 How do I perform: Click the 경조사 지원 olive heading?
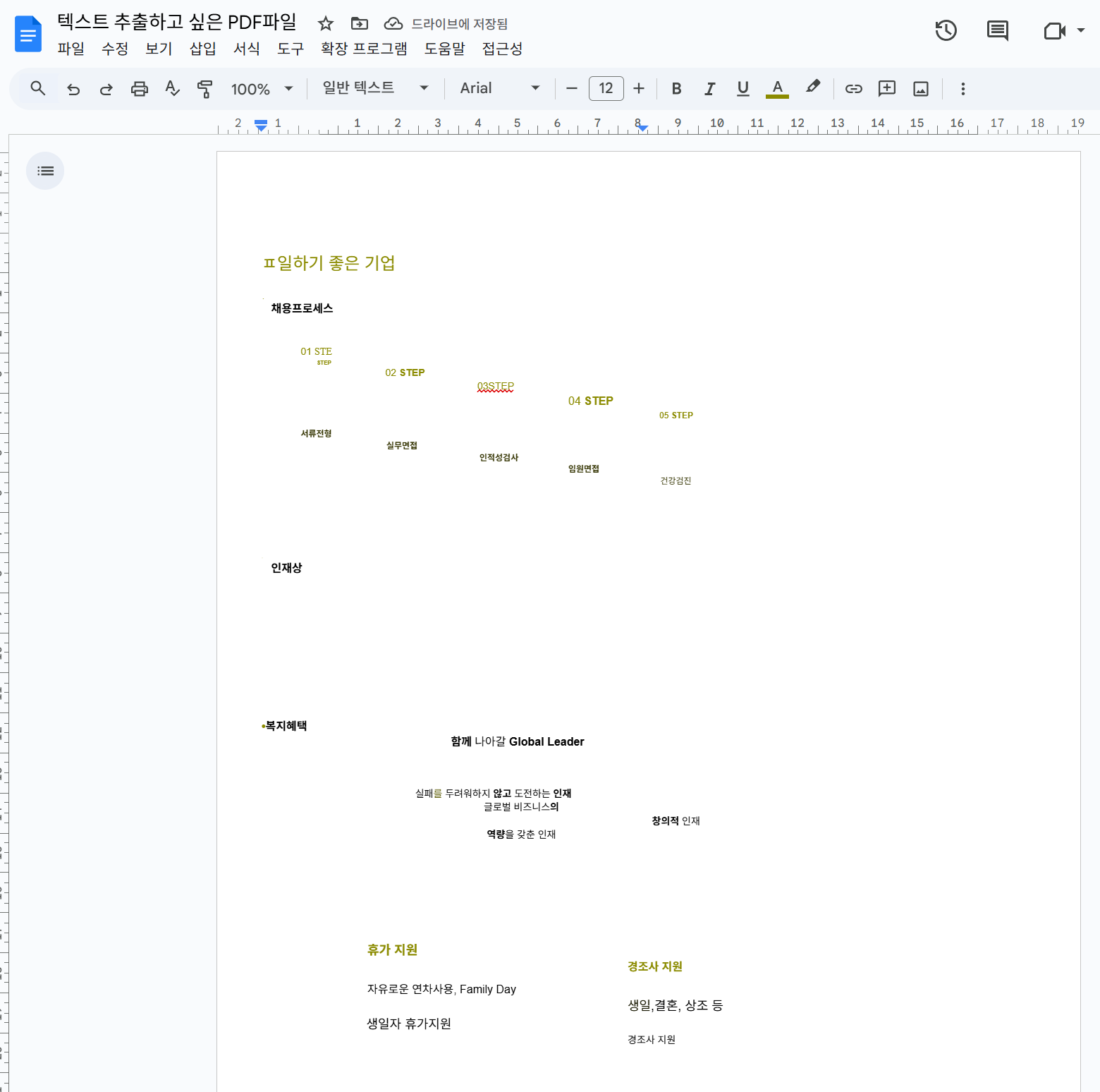655,966
